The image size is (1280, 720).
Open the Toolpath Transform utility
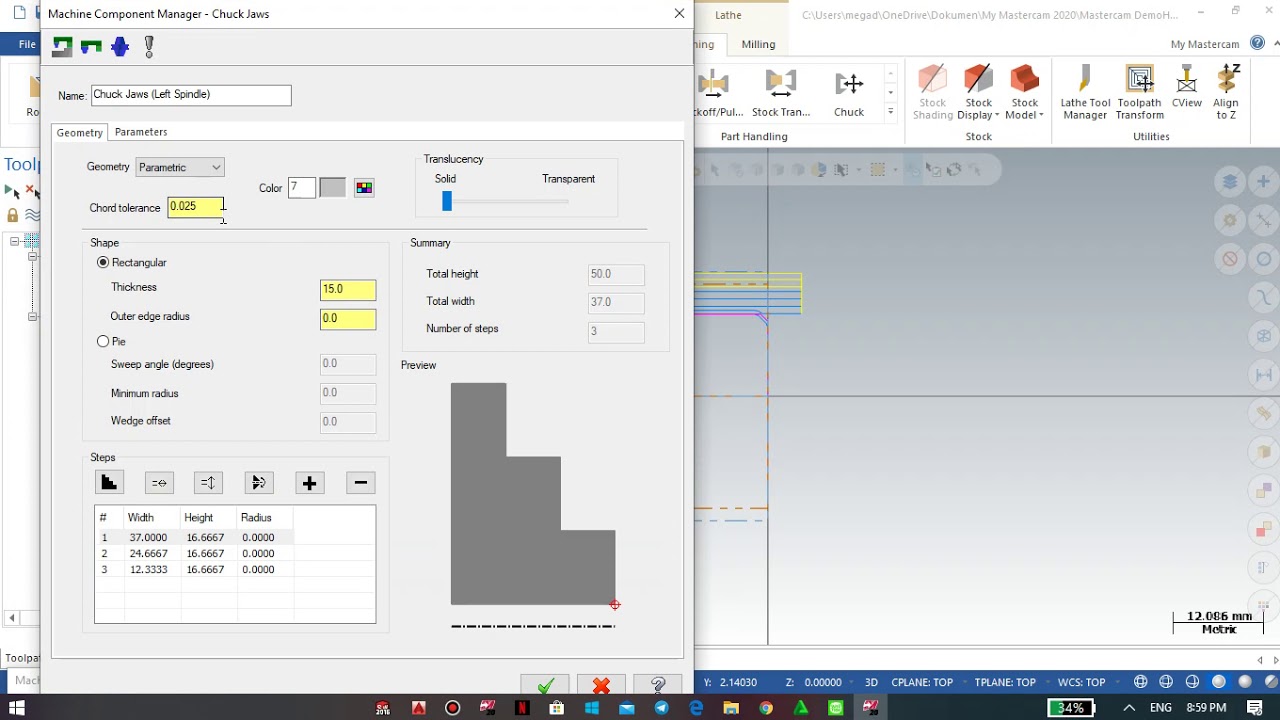point(1139,93)
